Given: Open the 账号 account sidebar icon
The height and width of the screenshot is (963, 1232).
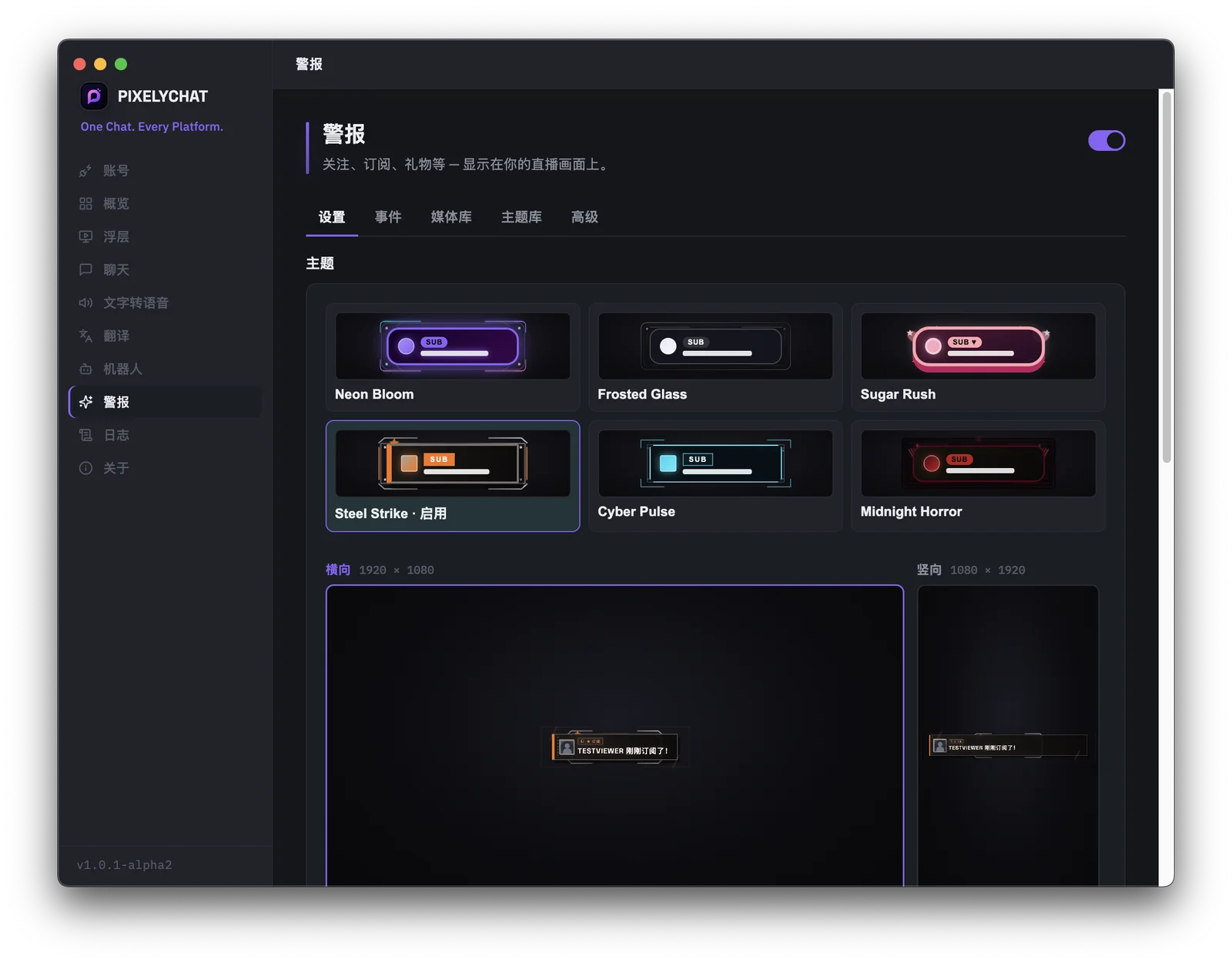Looking at the screenshot, I should pyautogui.click(x=85, y=171).
